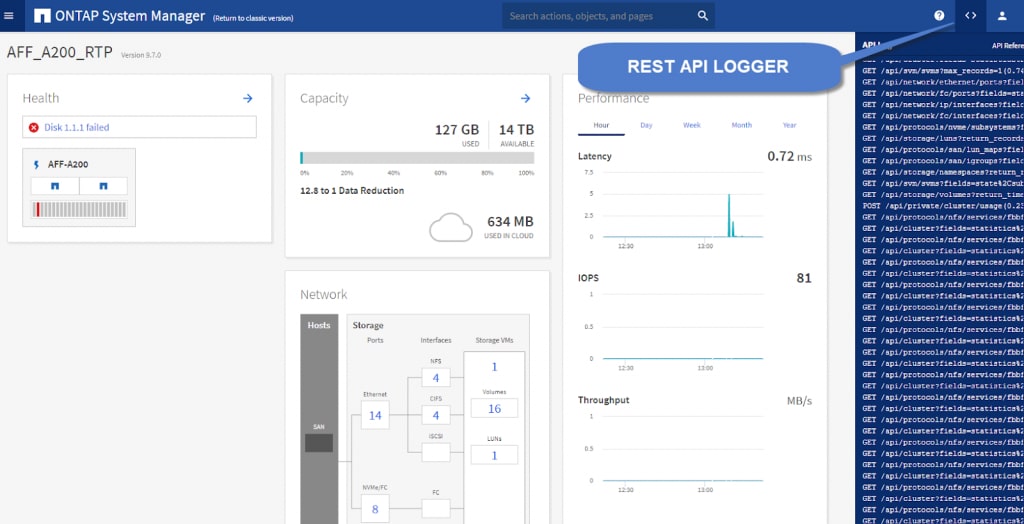Click the red Disk 1.1.1 failed error icon
Screen dimensions: 1024x524
(x=34, y=127)
